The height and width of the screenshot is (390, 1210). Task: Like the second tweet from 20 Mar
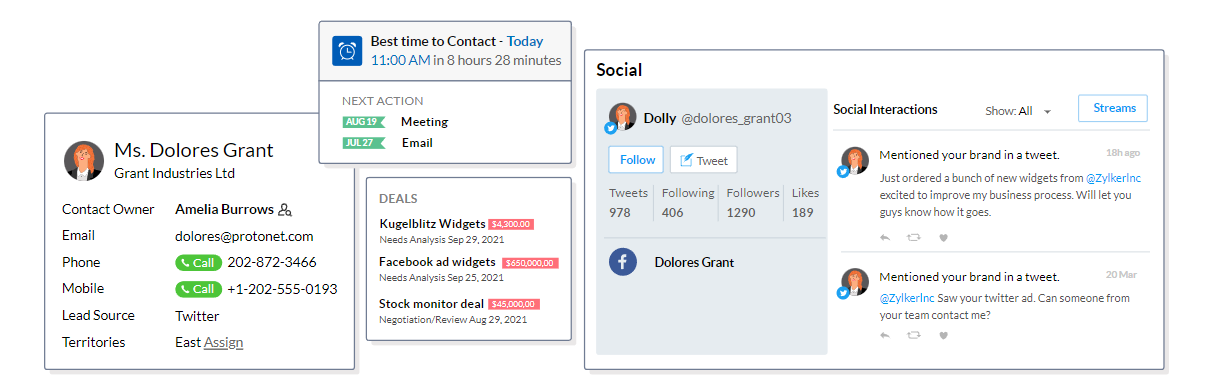pyautogui.click(x=943, y=335)
